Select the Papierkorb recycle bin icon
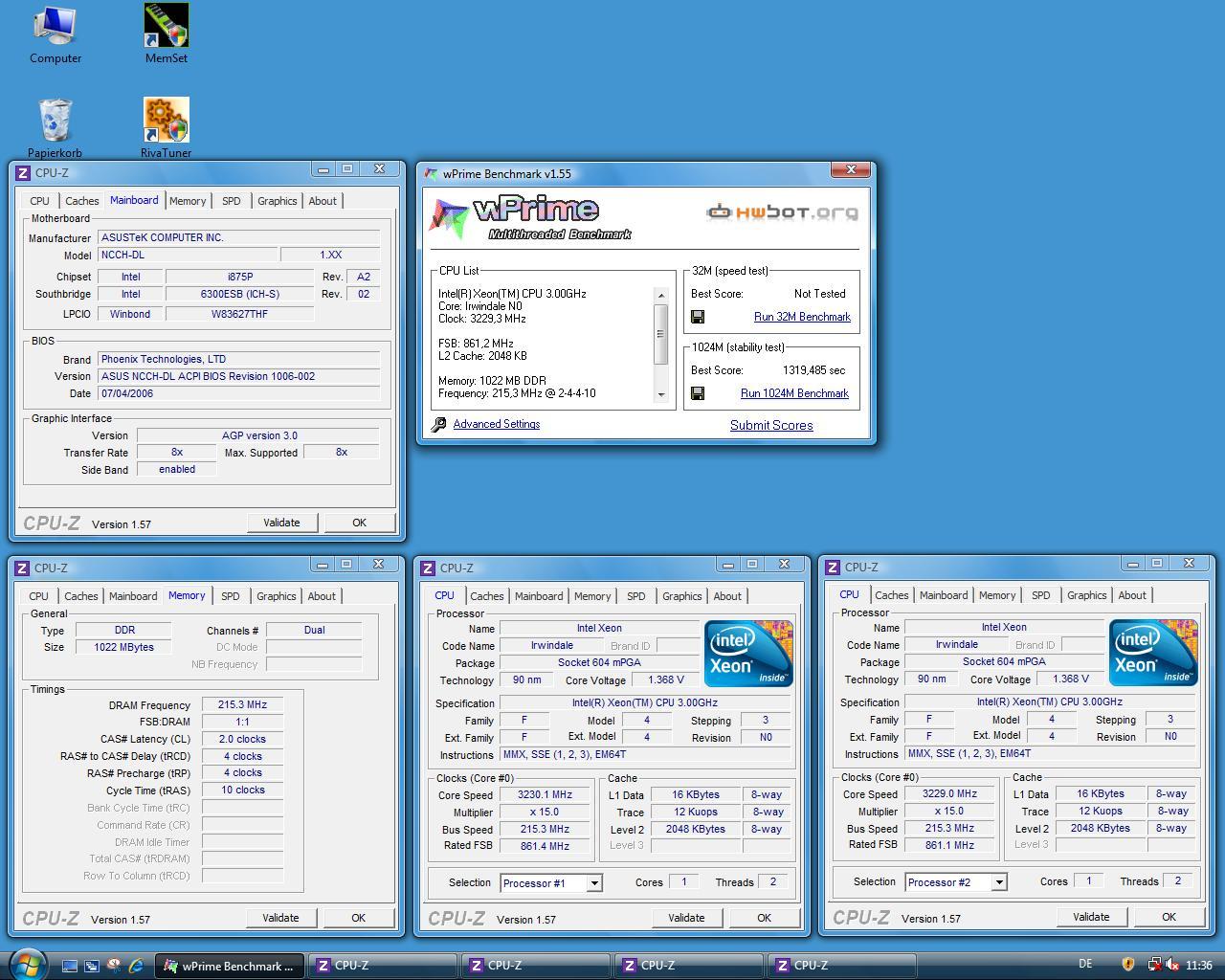Image resolution: width=1225 pixels, height=980 pixels. point(55,128)
